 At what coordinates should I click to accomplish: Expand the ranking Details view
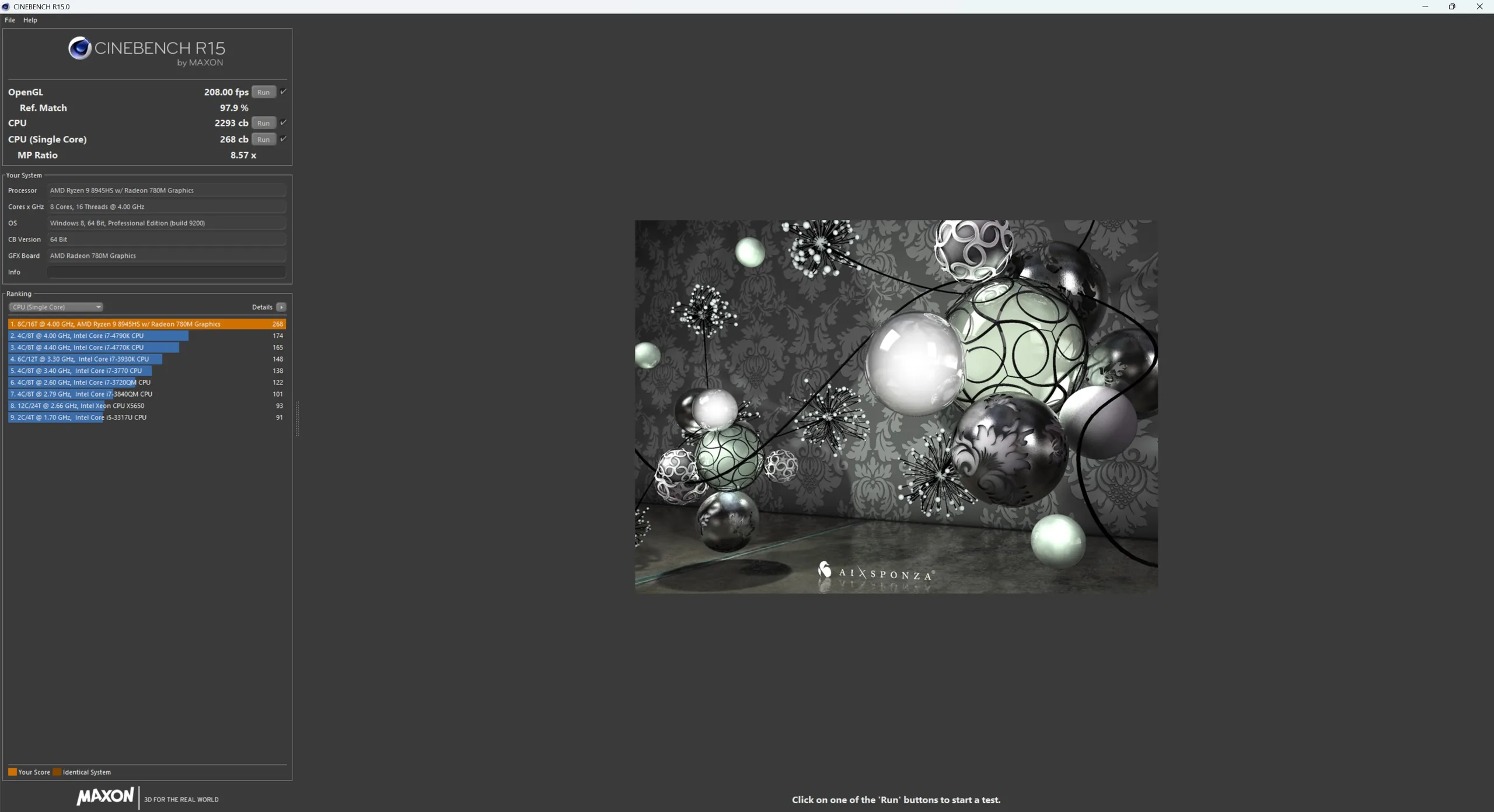click(262, 307)
